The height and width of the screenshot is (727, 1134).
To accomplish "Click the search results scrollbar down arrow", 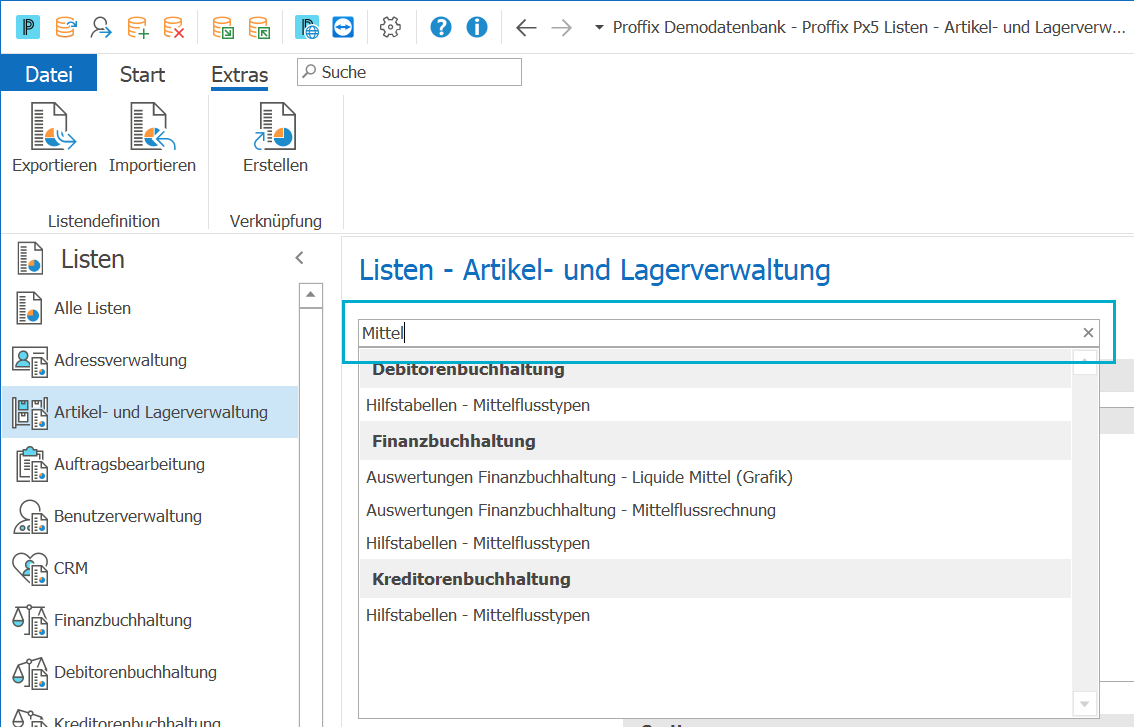I will coord(1084,704).
